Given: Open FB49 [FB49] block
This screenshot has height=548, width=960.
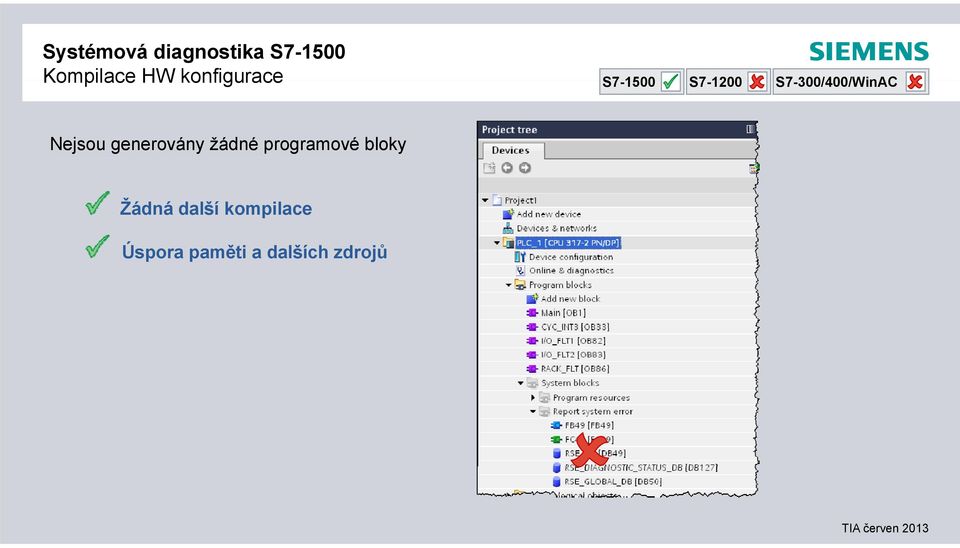Looking at the screenshot, I should pos(589,425).
